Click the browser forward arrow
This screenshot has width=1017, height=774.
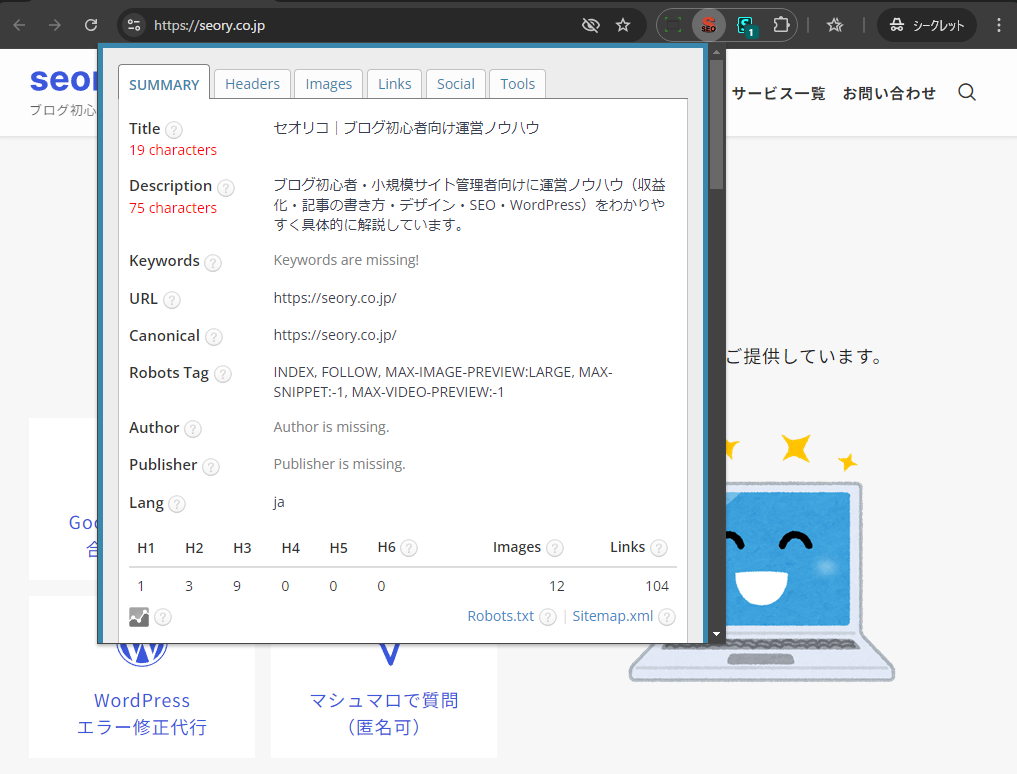(x=55, y=25)
